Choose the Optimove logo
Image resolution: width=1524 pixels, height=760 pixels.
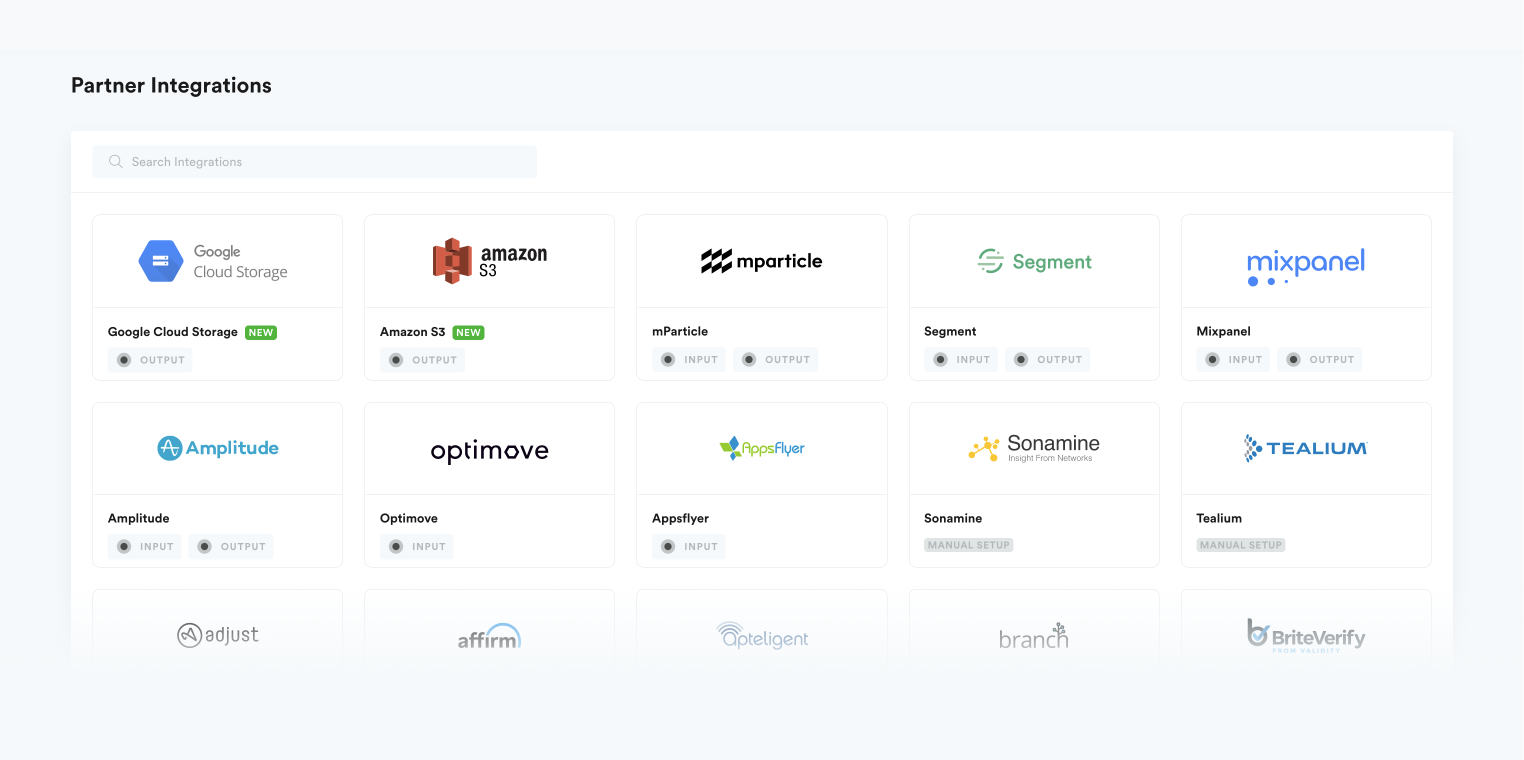coord(490,451)
